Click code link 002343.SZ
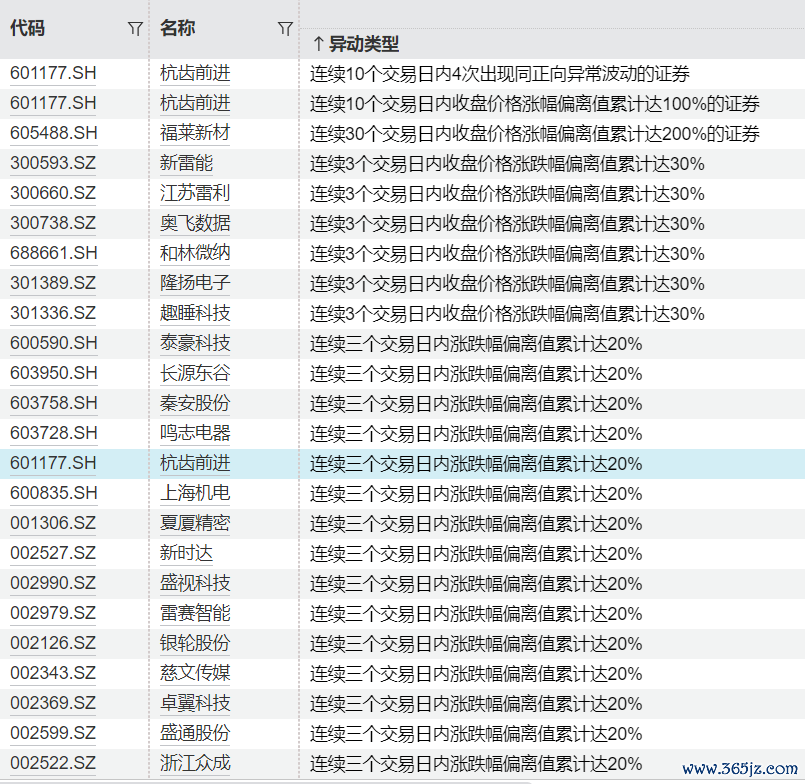Image resolution: width=805 pixels, height=784 pixels. click(x=53, y=673)
